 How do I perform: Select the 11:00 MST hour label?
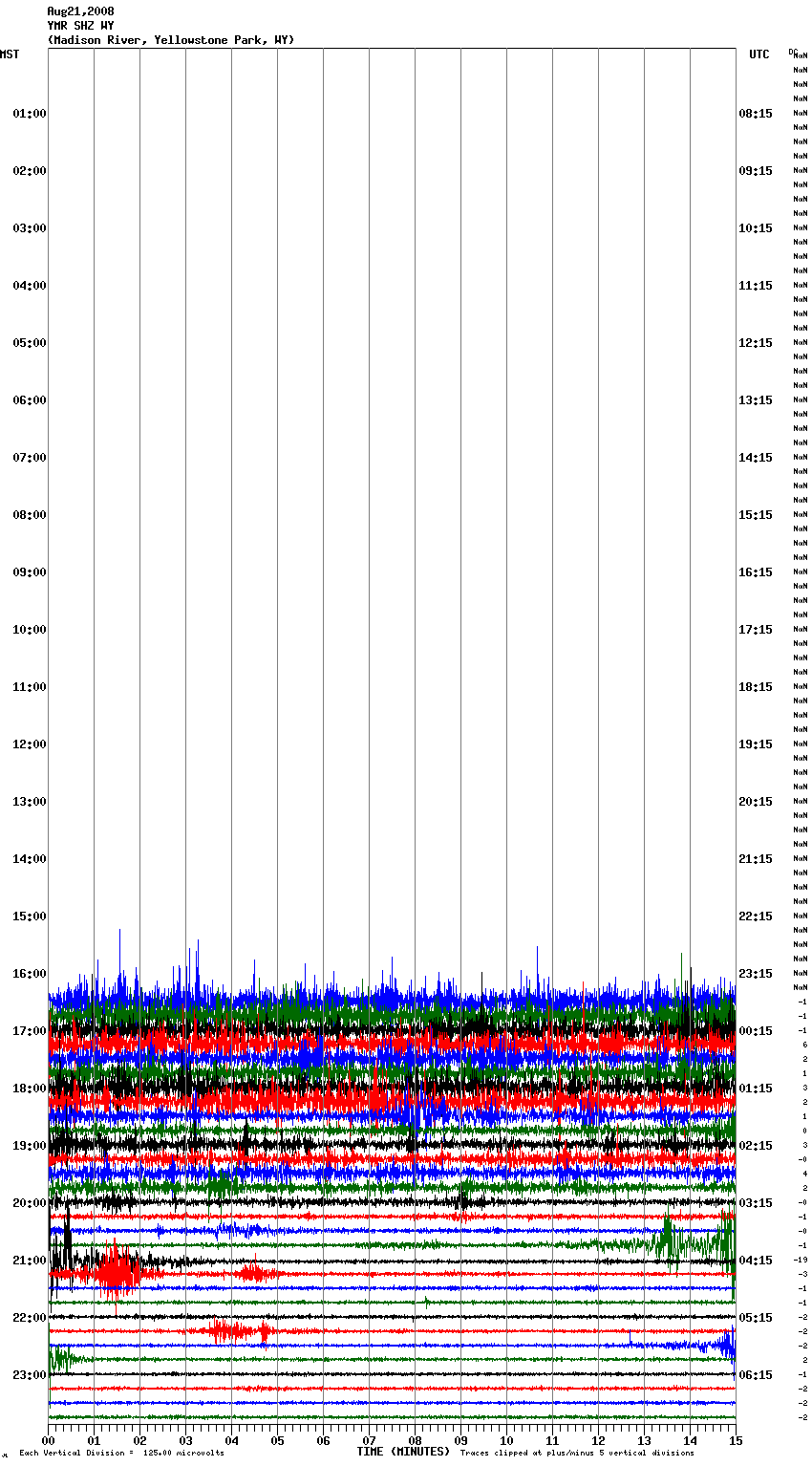[x=30, y=687]
